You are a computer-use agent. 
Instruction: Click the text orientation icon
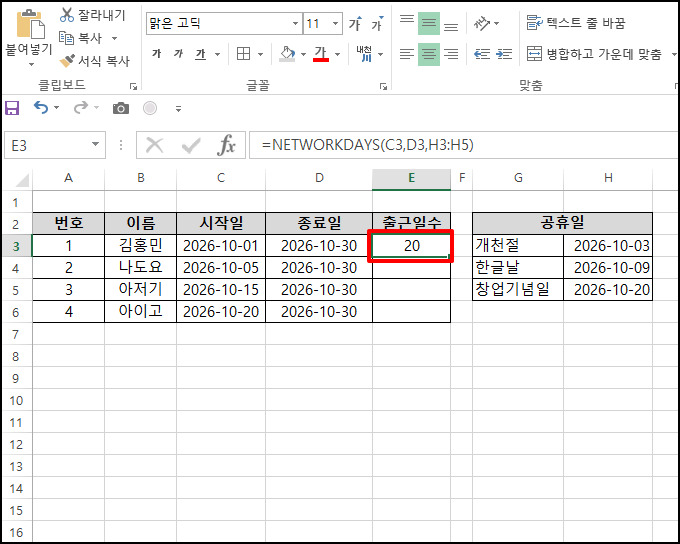[482, 23]
